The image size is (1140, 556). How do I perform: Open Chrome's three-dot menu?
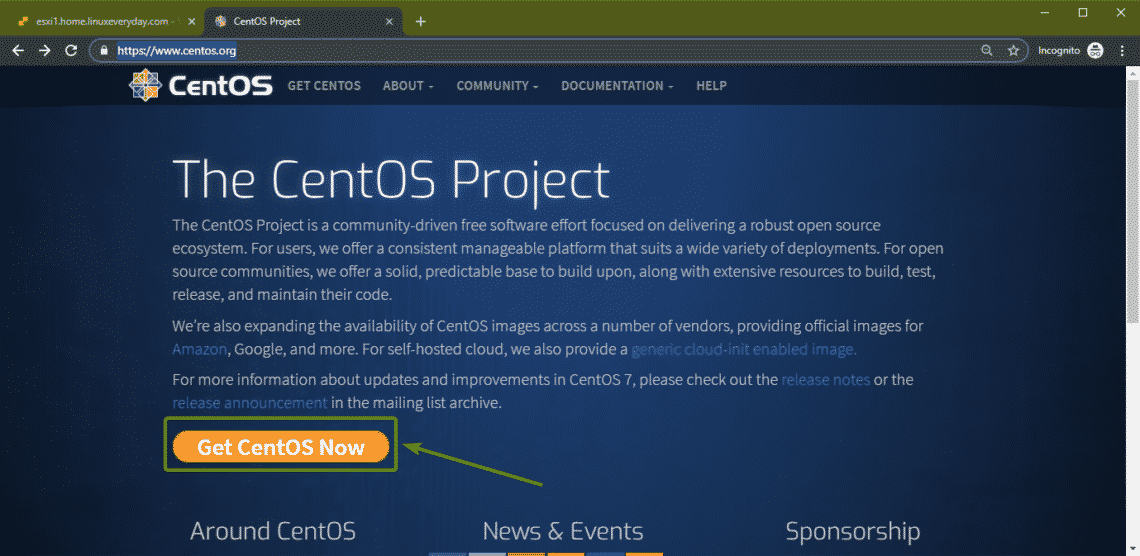point(1122,51)
